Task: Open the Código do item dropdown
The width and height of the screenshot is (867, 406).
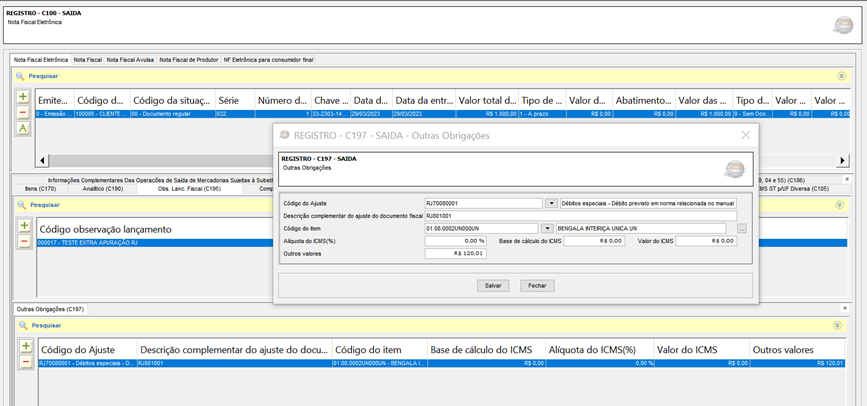Action: coord(547,229)
